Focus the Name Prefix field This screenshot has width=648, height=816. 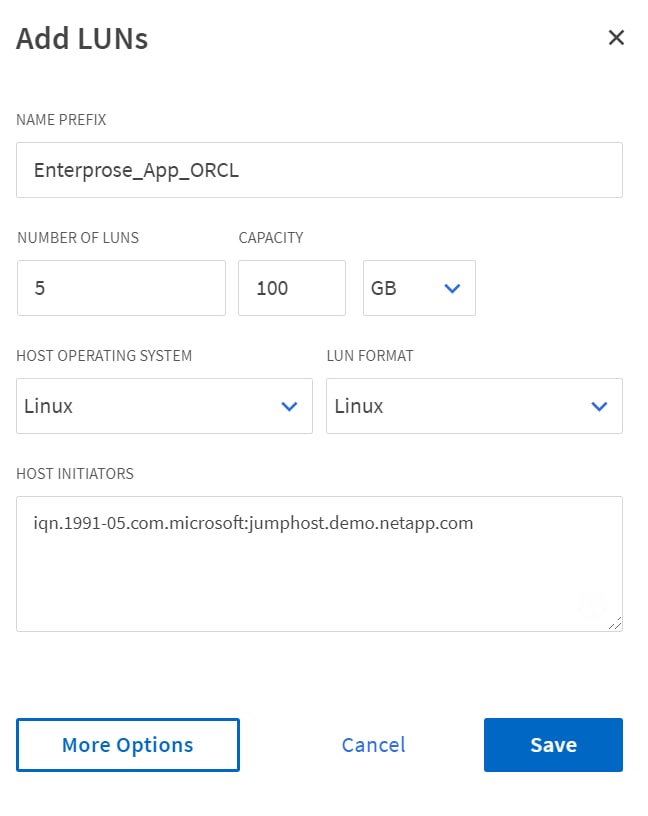pyautogui.click(x=319, y=170)
